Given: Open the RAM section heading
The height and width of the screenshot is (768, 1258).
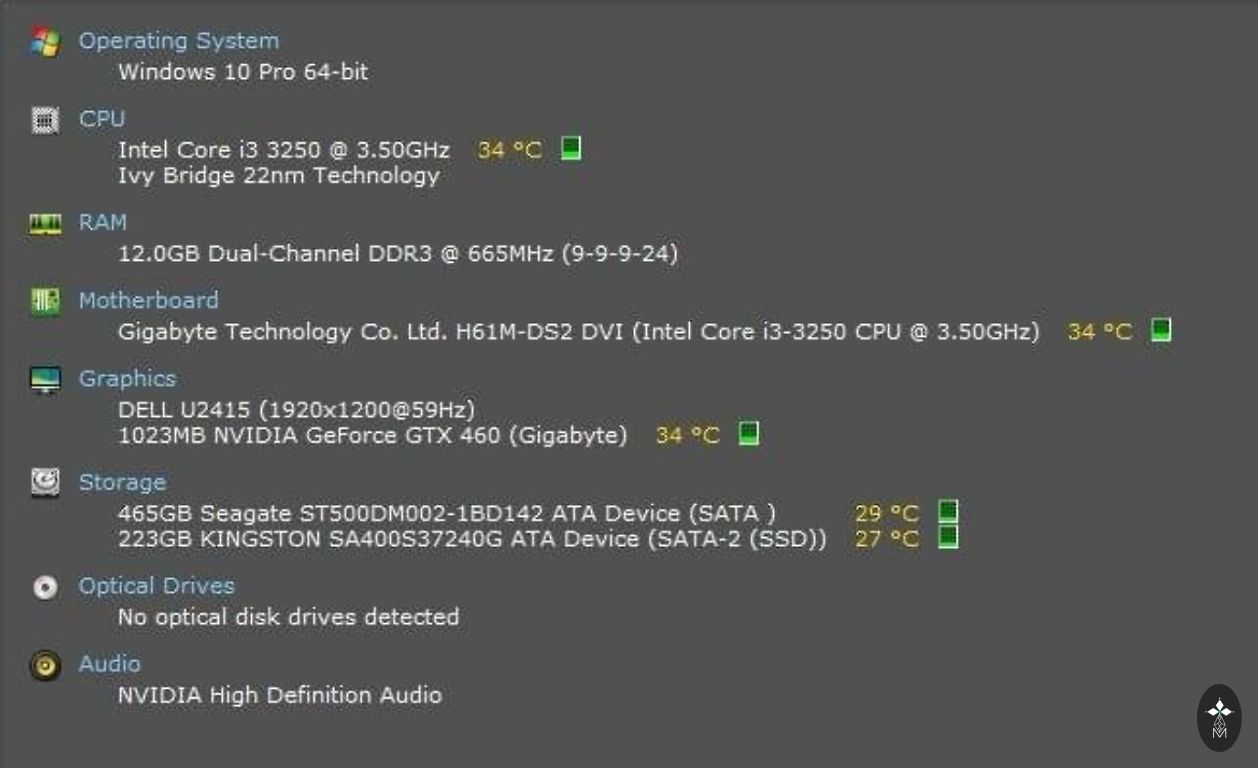Looking at the screenshot, I should pos(103,222).
